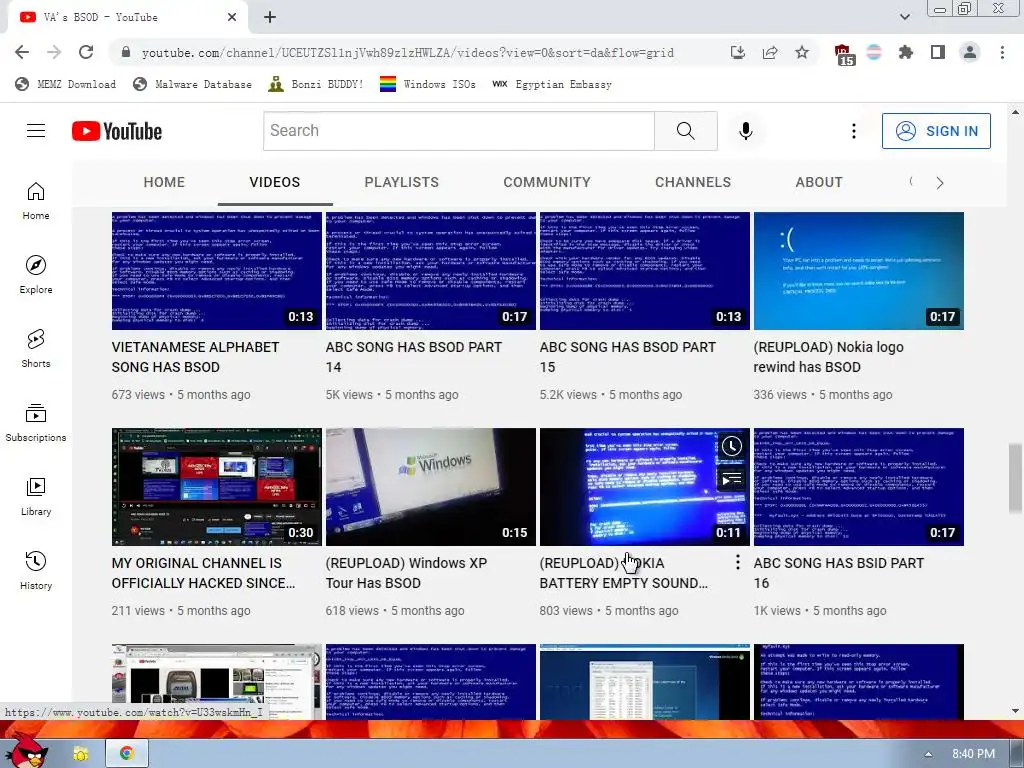This screenshot has width=1024, height=768.
Task: Open ABC SONG HAS BSOD PART 15 title
Action: coord(628,357)
